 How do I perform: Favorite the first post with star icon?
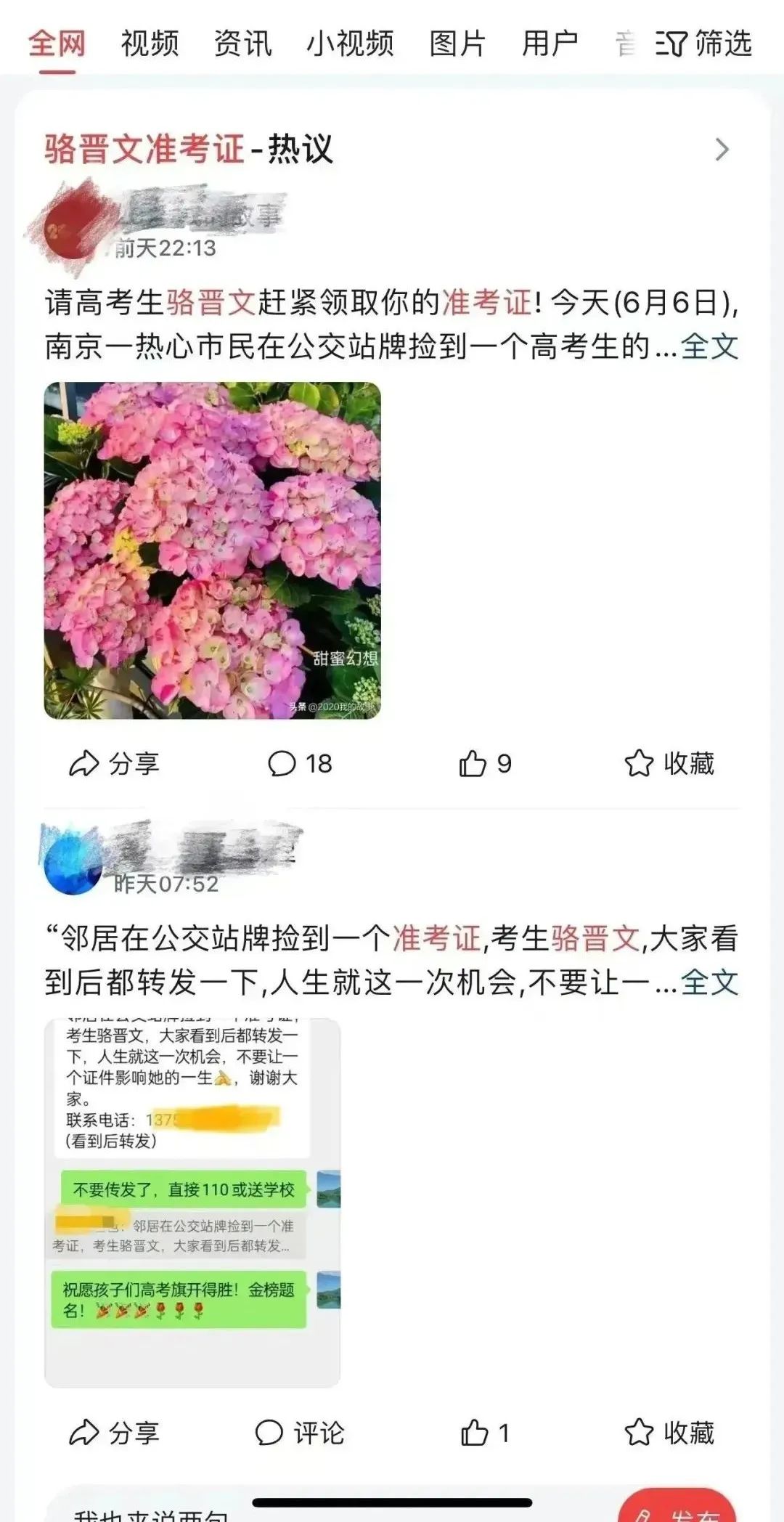(639, 763)
